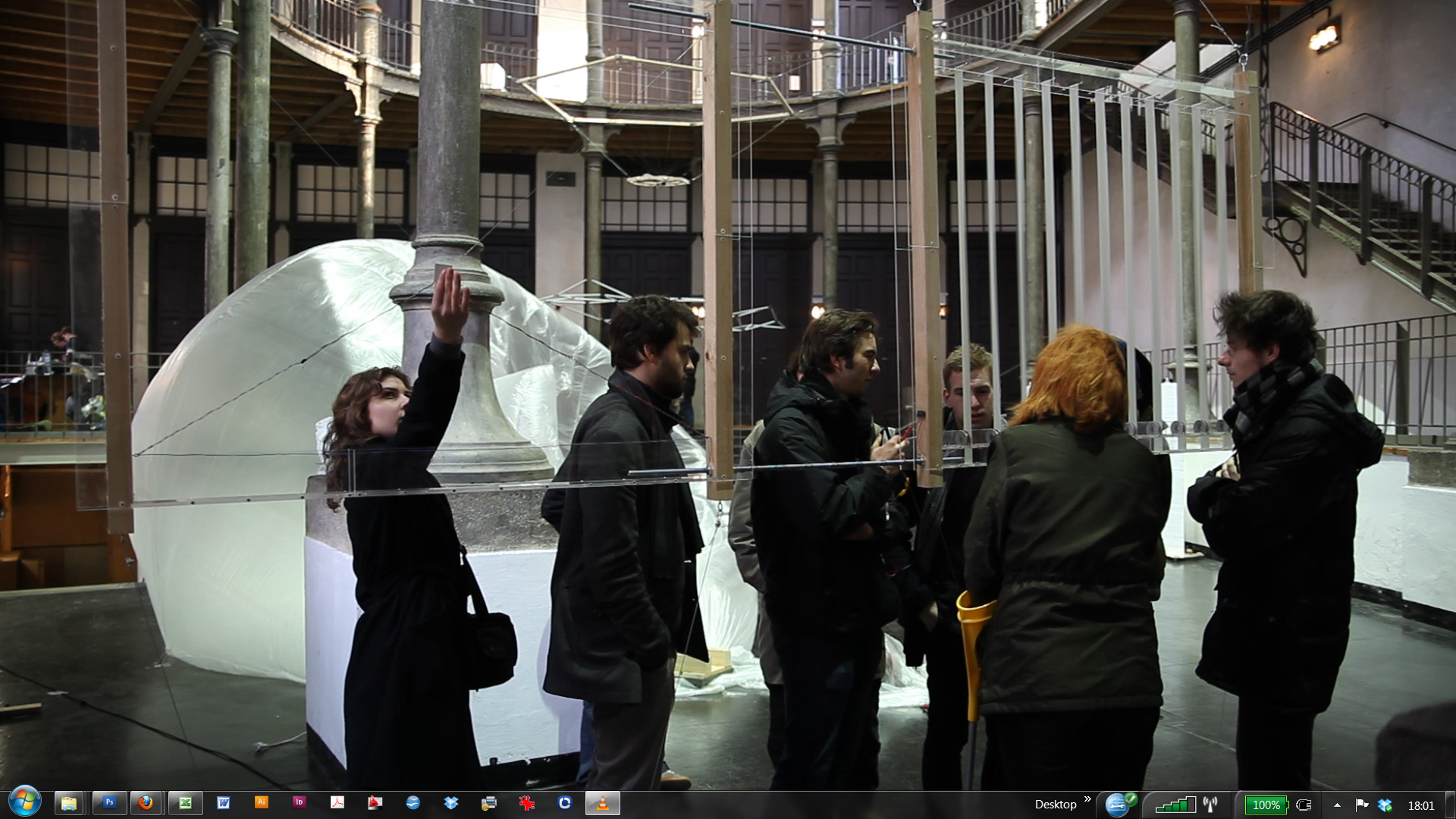Screen dimensions: 1456x819
Task: Open the Dropbox taskbar shortcut
Action: (451, 803)
